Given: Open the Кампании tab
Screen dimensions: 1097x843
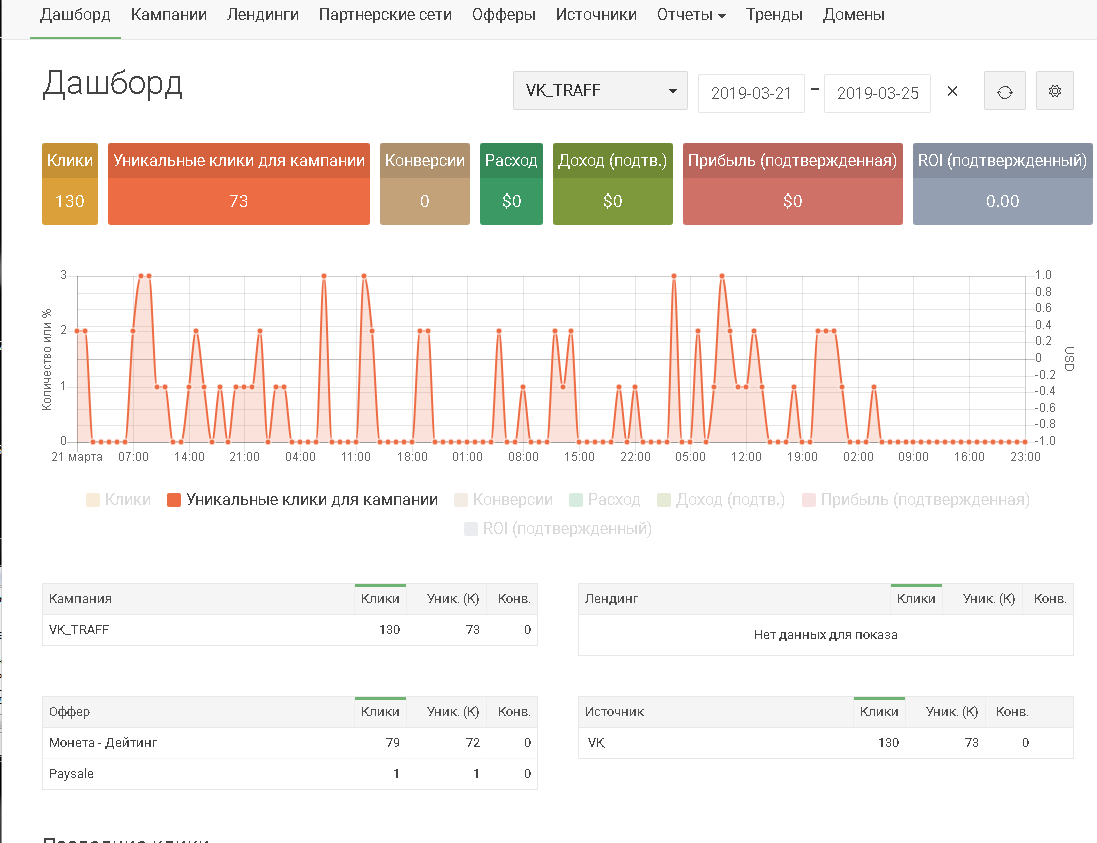Looking at the screenshot, I should (168, 15).
